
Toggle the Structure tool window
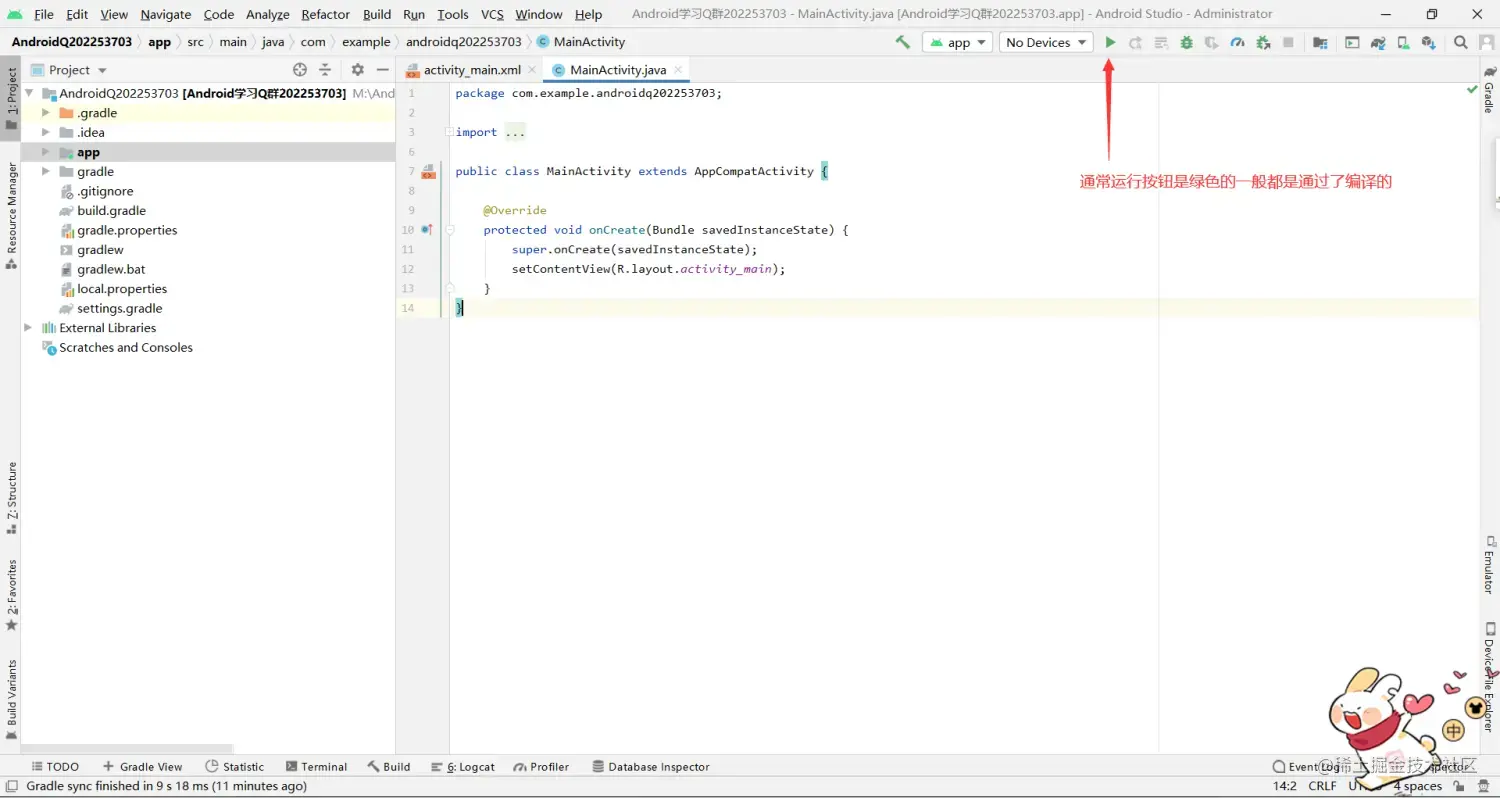11,497
